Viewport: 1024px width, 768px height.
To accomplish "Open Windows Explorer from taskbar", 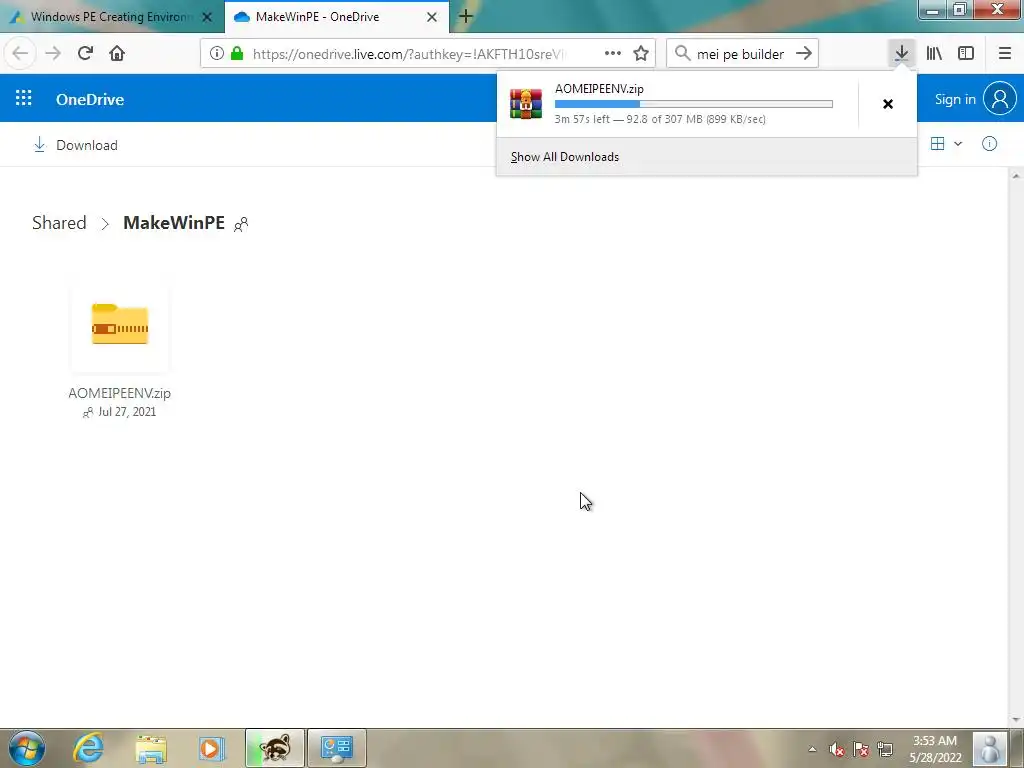I will tap(151, 748).
